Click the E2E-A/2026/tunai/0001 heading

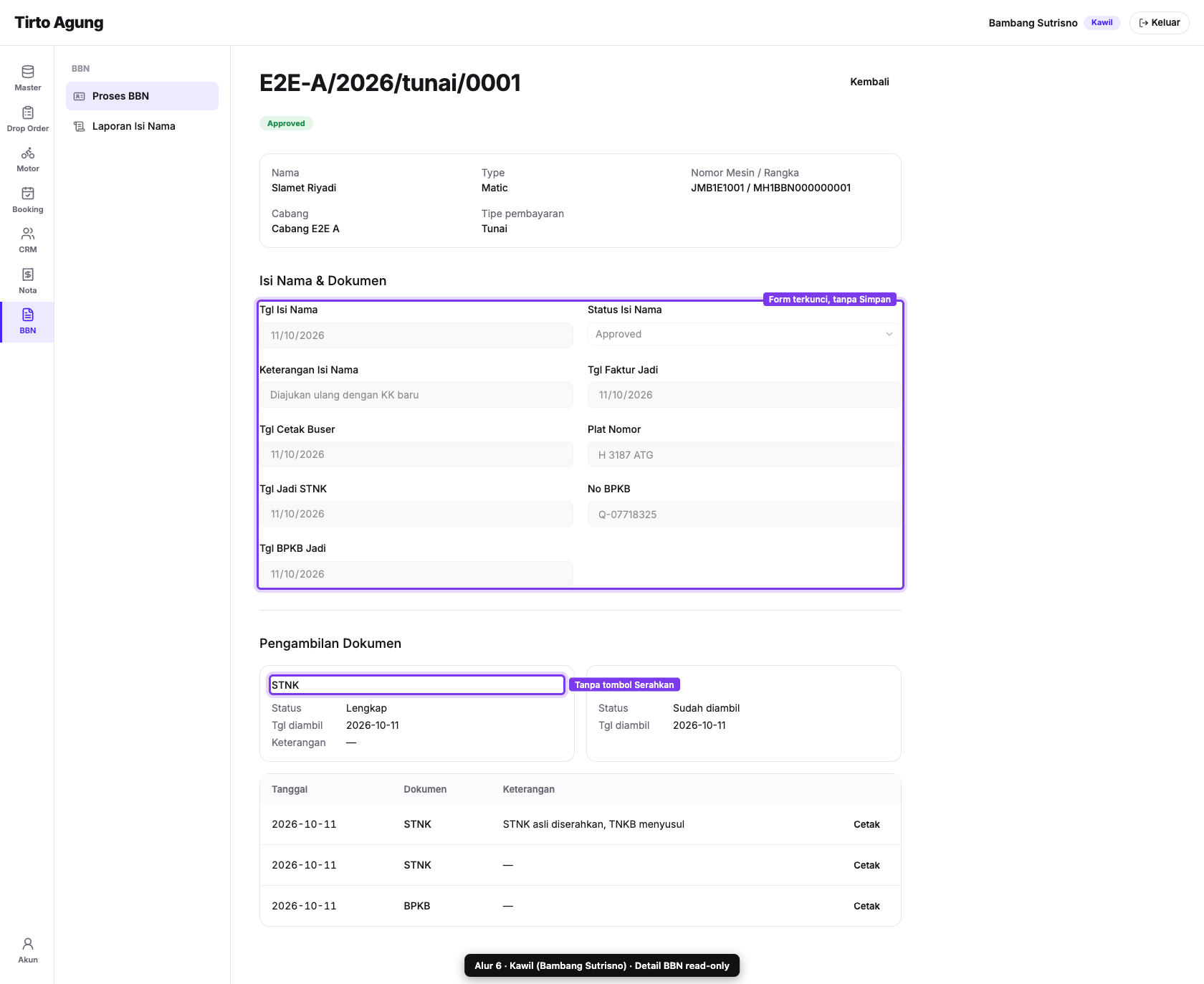point(390,82)
